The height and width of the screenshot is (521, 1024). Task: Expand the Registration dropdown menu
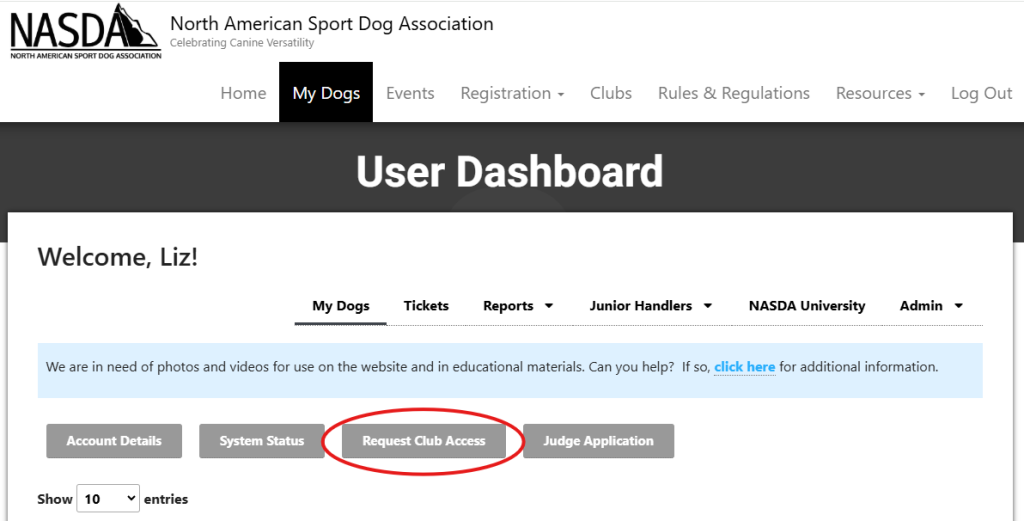coord(512,93)
